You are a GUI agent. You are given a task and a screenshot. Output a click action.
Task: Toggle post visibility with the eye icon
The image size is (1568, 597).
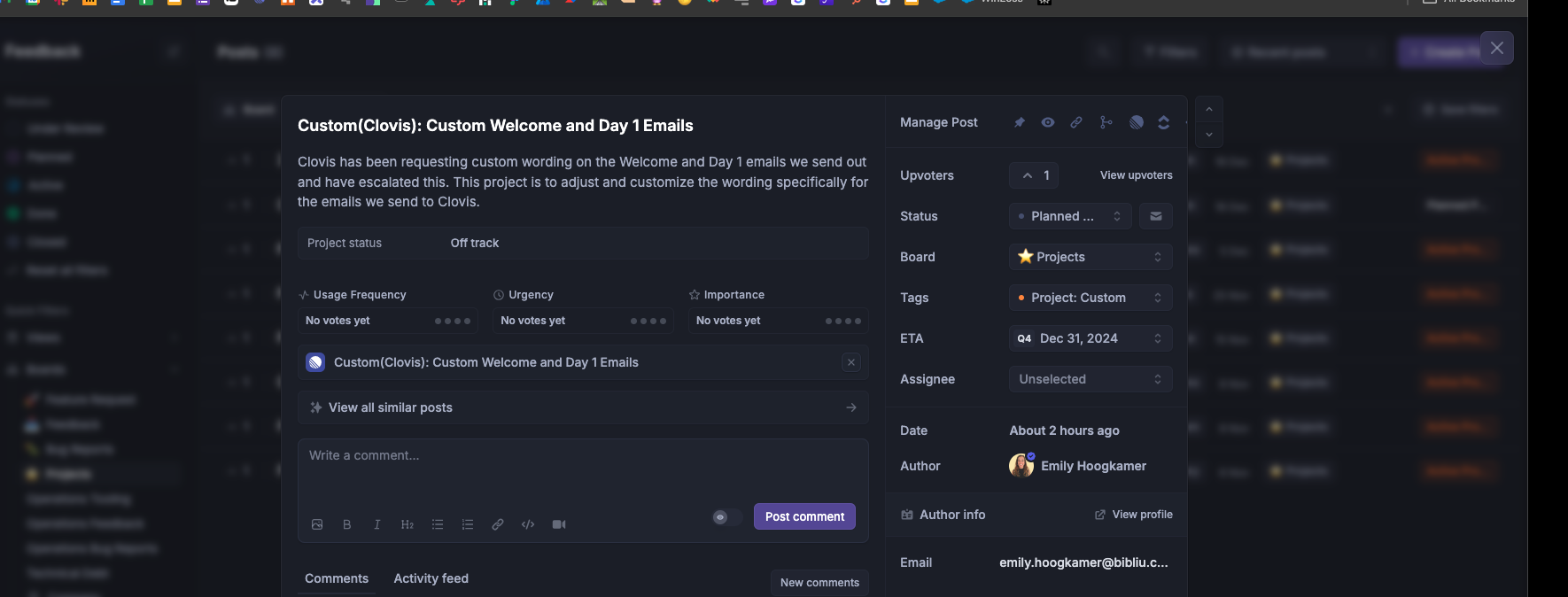click(x=1048, y=122)
